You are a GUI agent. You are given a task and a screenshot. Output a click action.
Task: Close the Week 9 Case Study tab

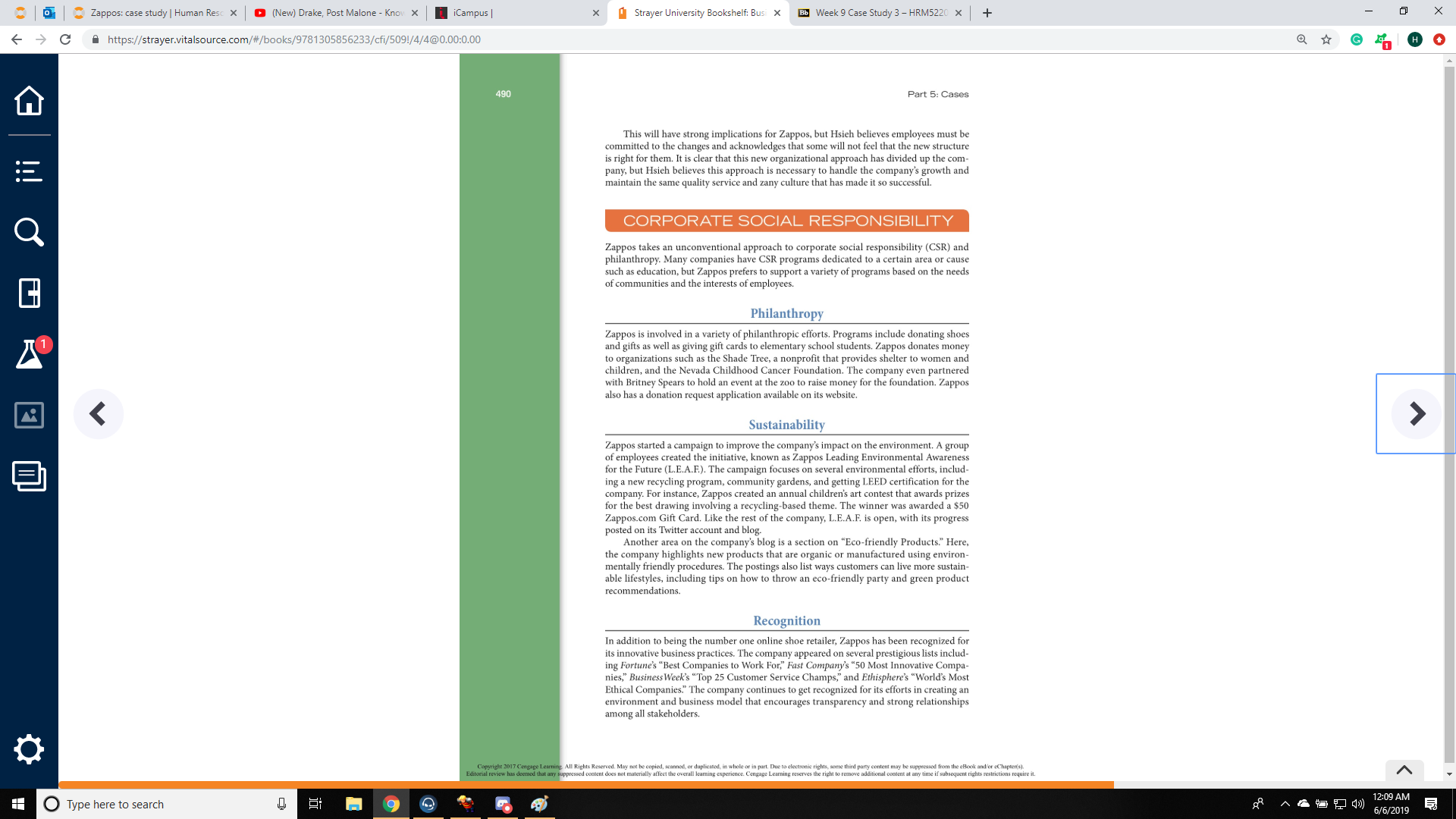coord(959,13)
